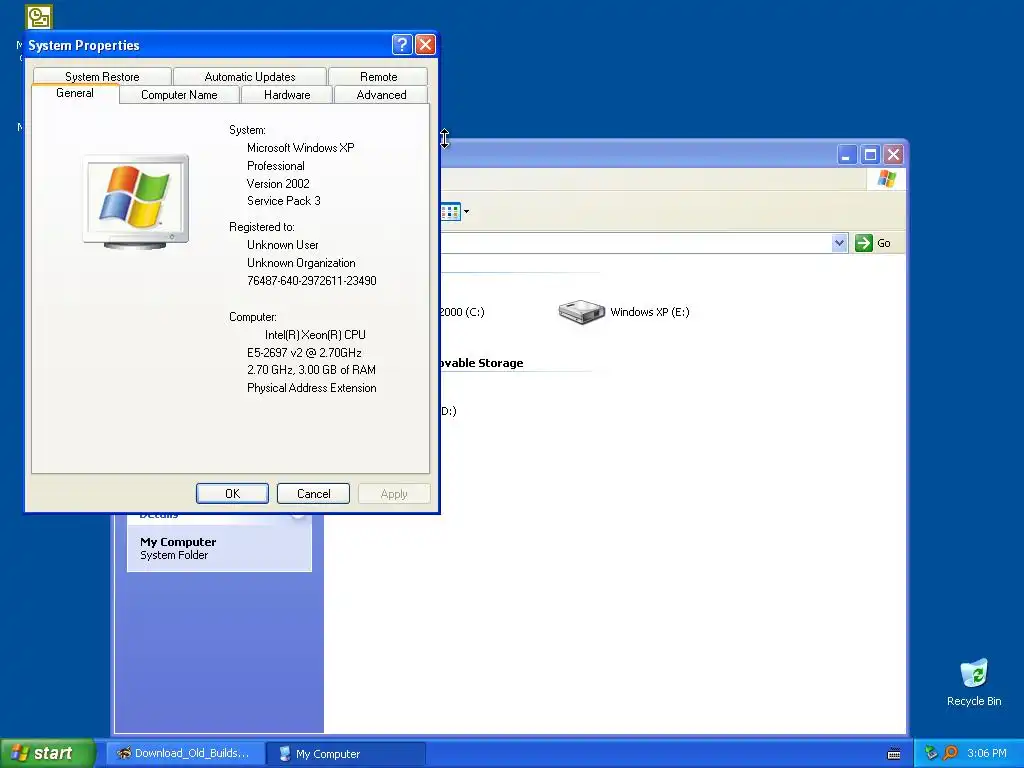
Task: Click the "Computer:" label
Action: point(253,317)
